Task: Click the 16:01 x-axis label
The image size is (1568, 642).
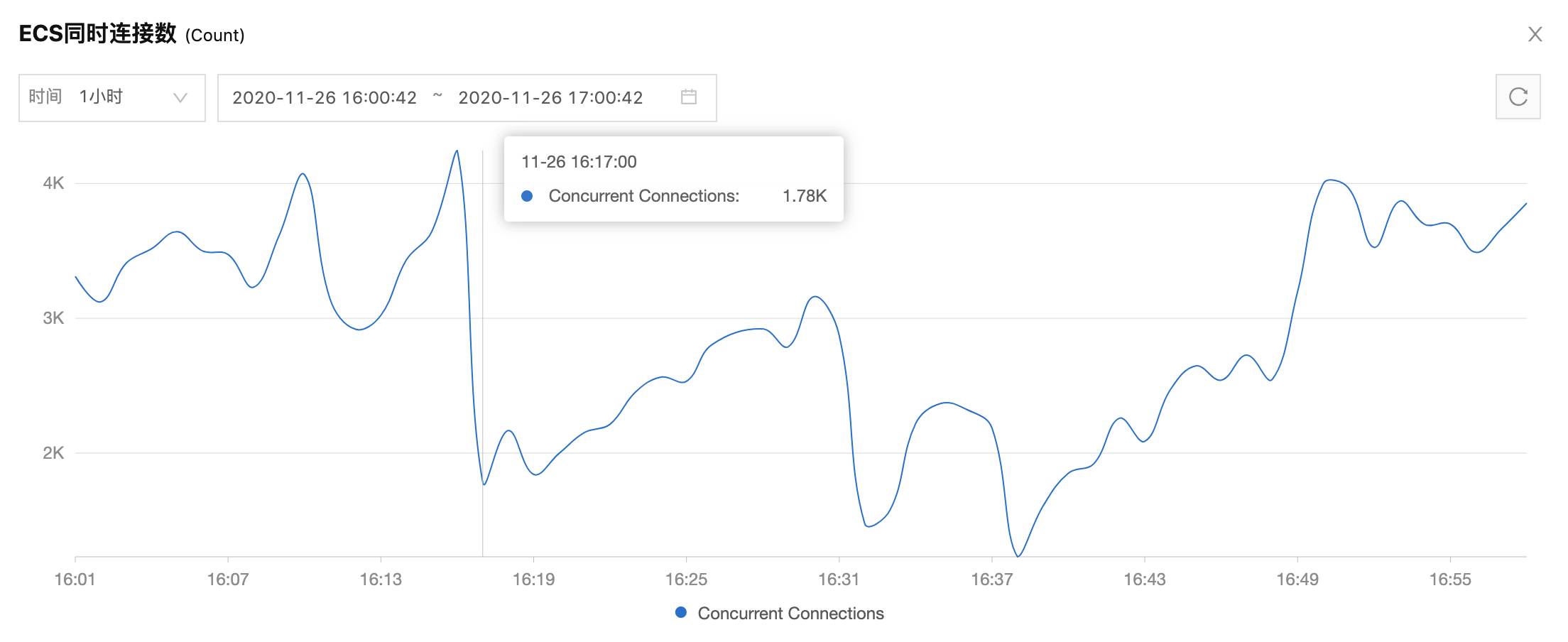Action: (x=75, y=580)
